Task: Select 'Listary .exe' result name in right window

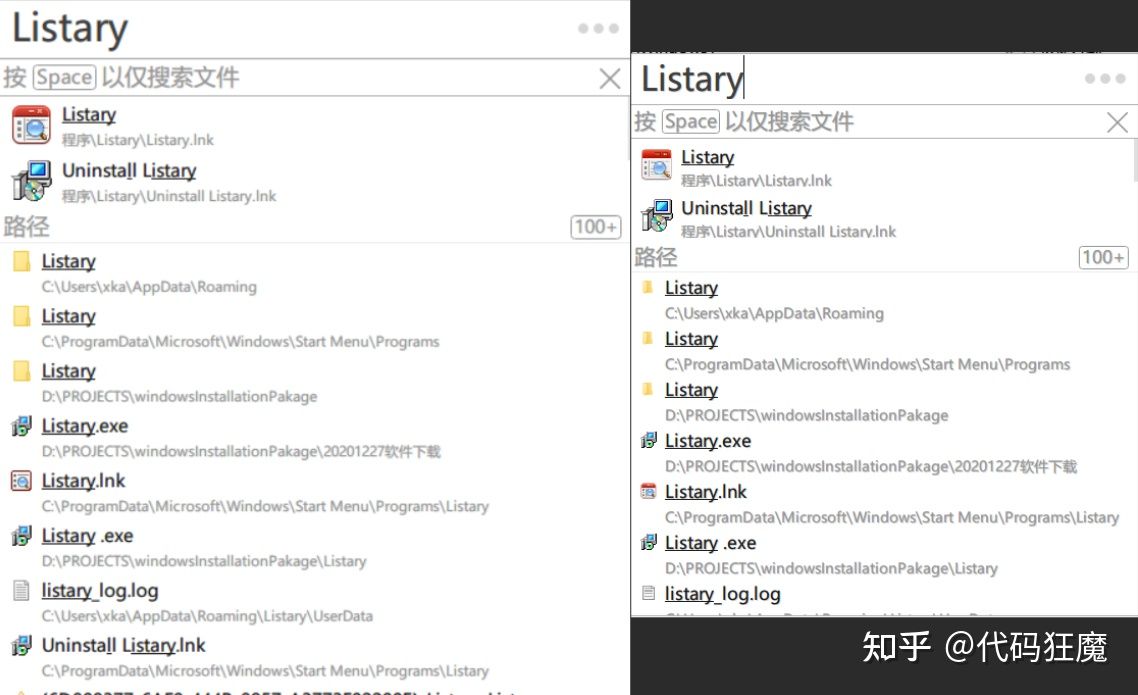Action: (x=711, y=543)
